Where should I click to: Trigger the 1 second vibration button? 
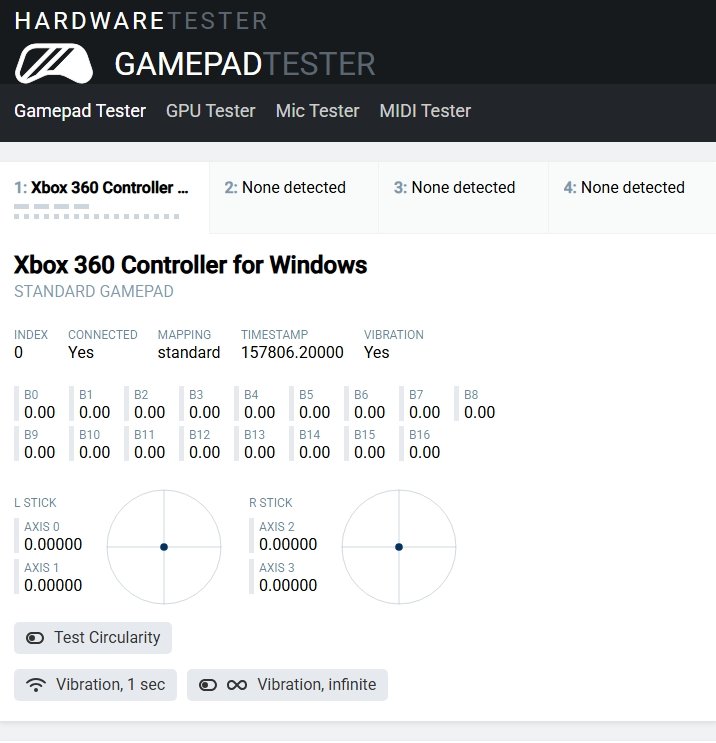pos(96,685)
